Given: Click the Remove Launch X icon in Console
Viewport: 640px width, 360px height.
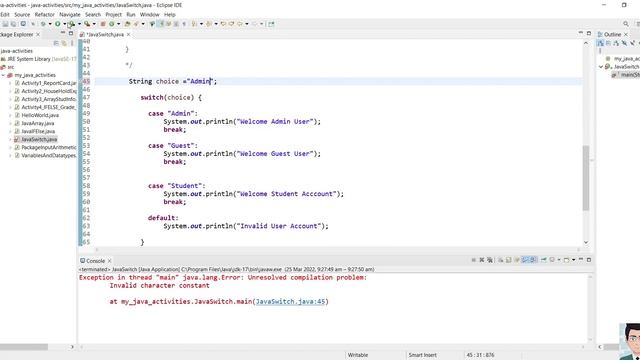Looking at the screenshot, I should click(x=482, y=260).
